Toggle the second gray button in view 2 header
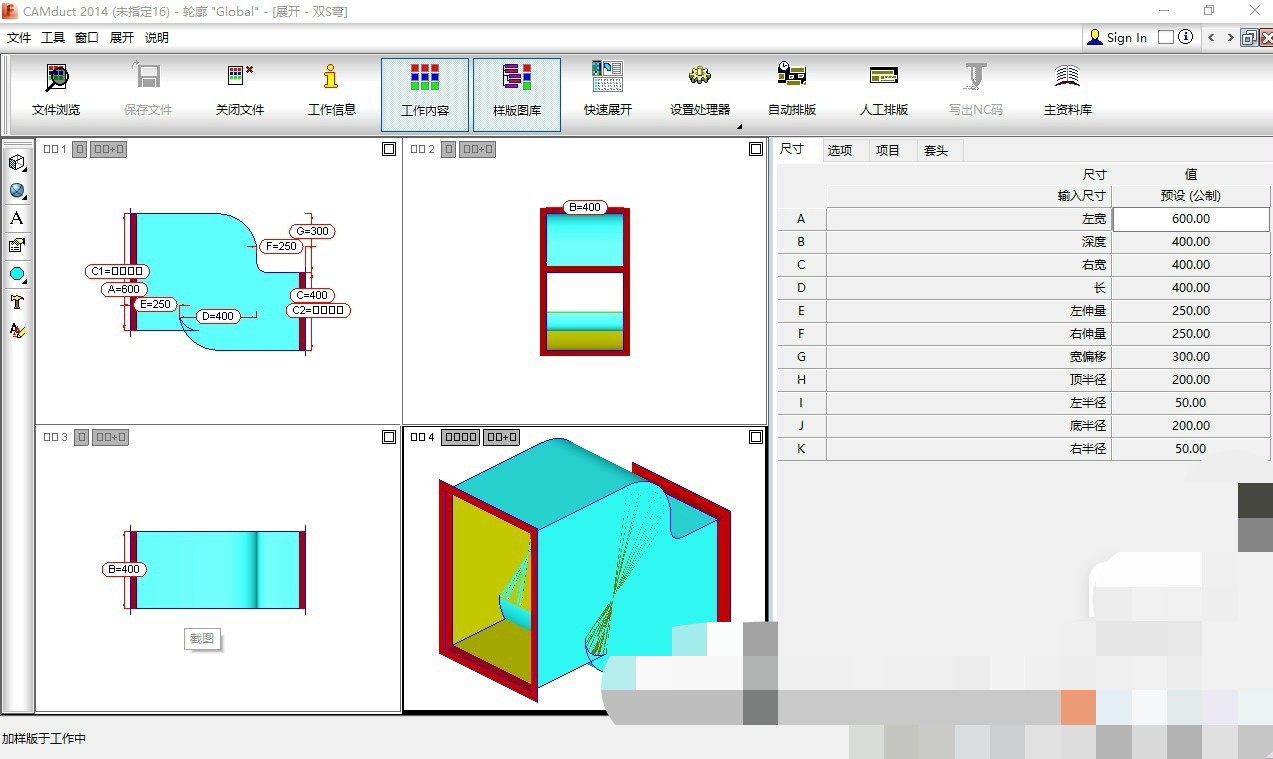The height and width of the screenshot is (759, 1273). coord(477,149)
